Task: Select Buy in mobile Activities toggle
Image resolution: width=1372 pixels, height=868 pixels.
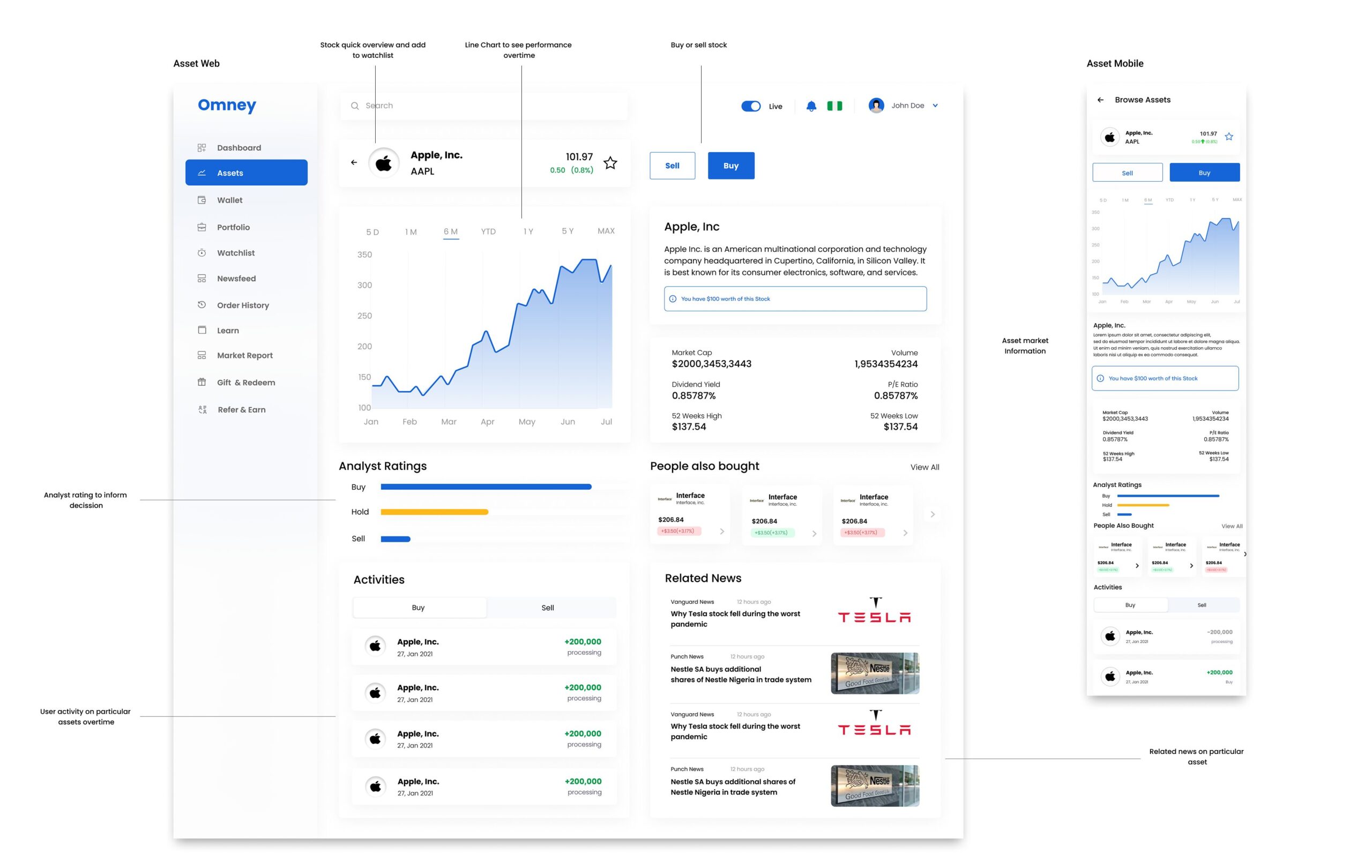Action: pos(1130,605)
